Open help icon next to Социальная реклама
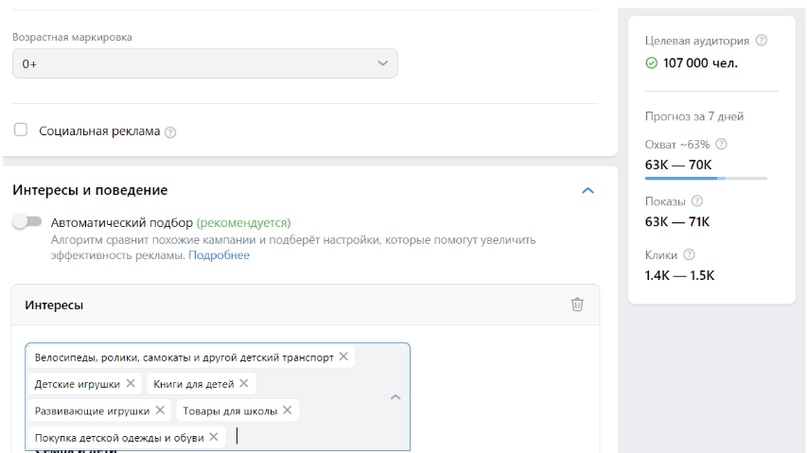Image resolution: width=807 pixels, height=453 pixels. point(170,132)
